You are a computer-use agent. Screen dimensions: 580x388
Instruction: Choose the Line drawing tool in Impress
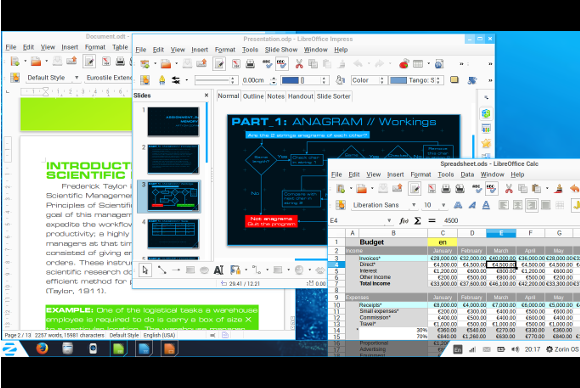point(162,270)
